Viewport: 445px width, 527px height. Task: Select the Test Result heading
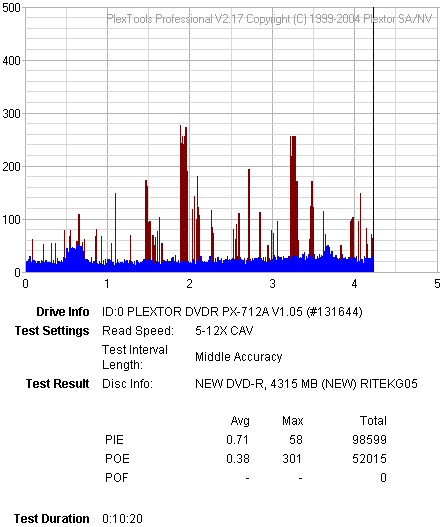click(57, 383)
